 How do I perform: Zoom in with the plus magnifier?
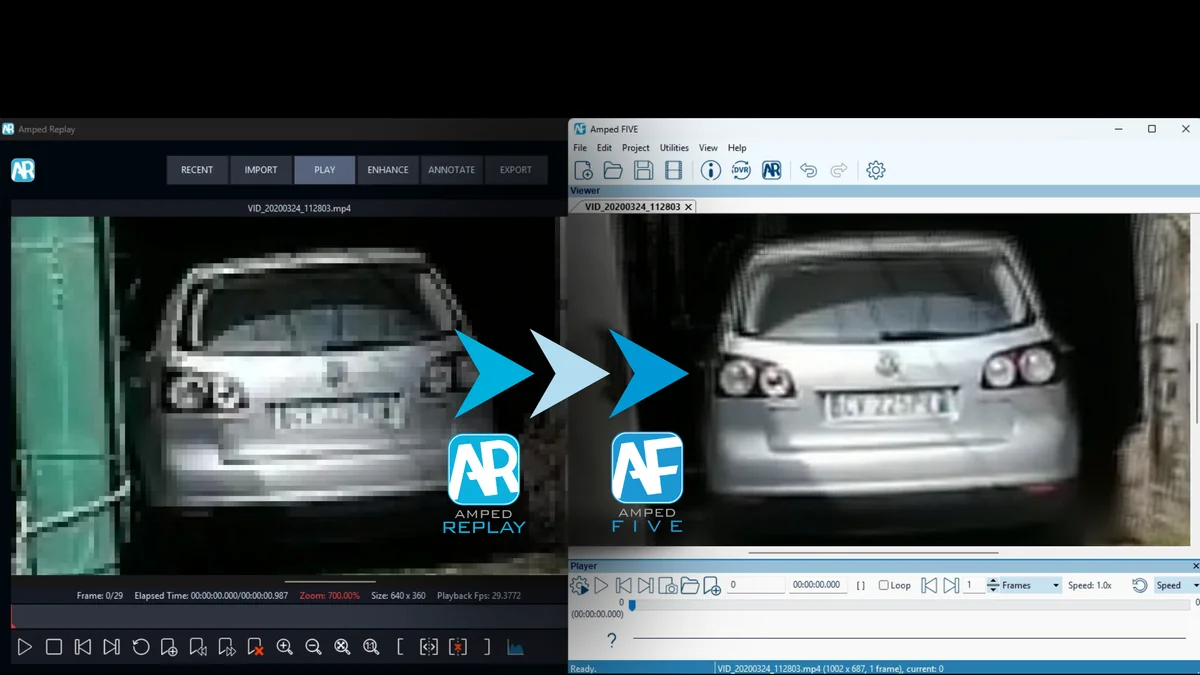point(285,648)
